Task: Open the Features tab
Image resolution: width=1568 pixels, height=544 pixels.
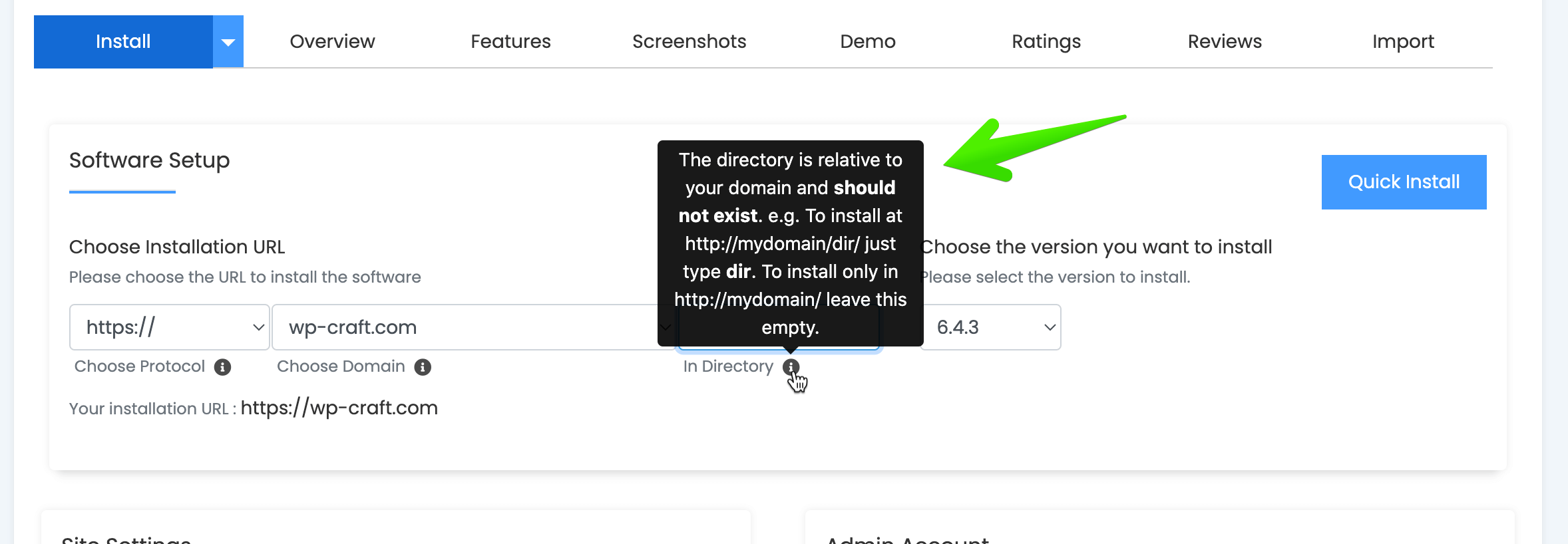Action: 510,41
